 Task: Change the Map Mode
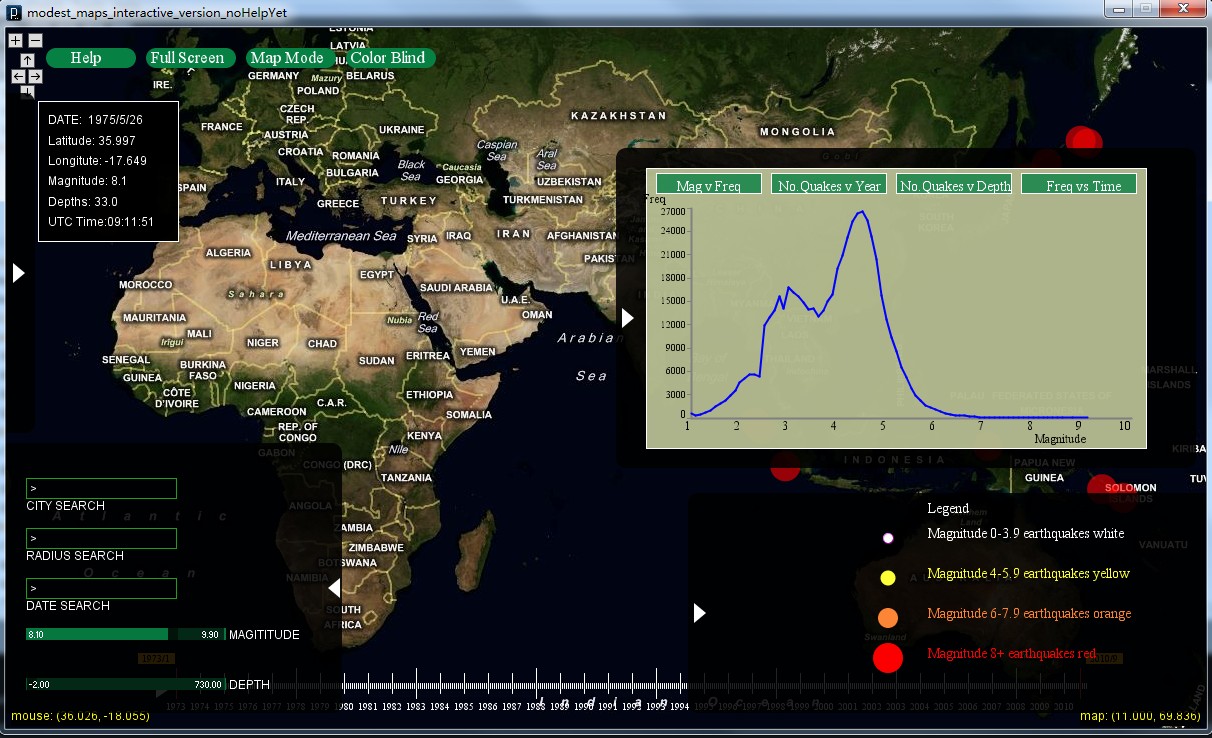point(291,58)
